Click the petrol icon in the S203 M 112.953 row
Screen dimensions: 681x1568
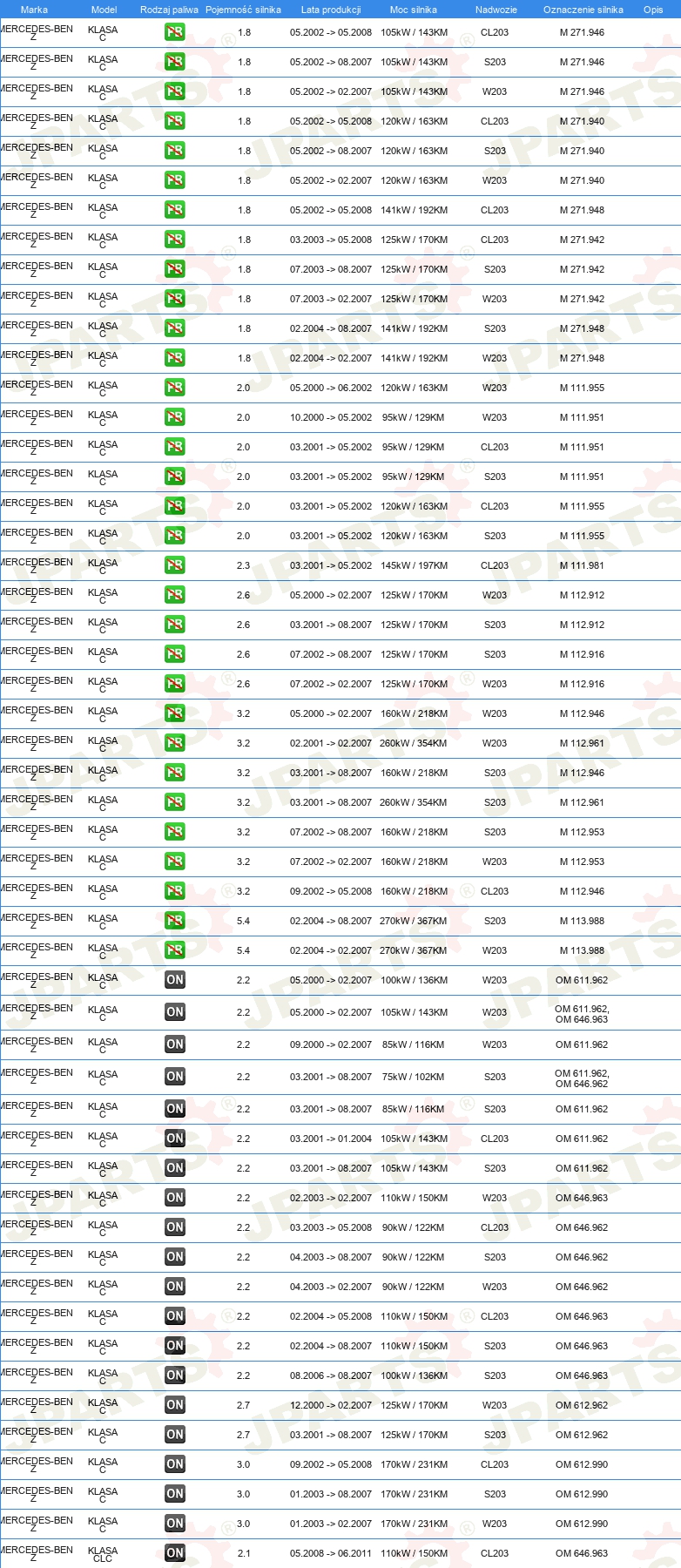pos(174,832)
